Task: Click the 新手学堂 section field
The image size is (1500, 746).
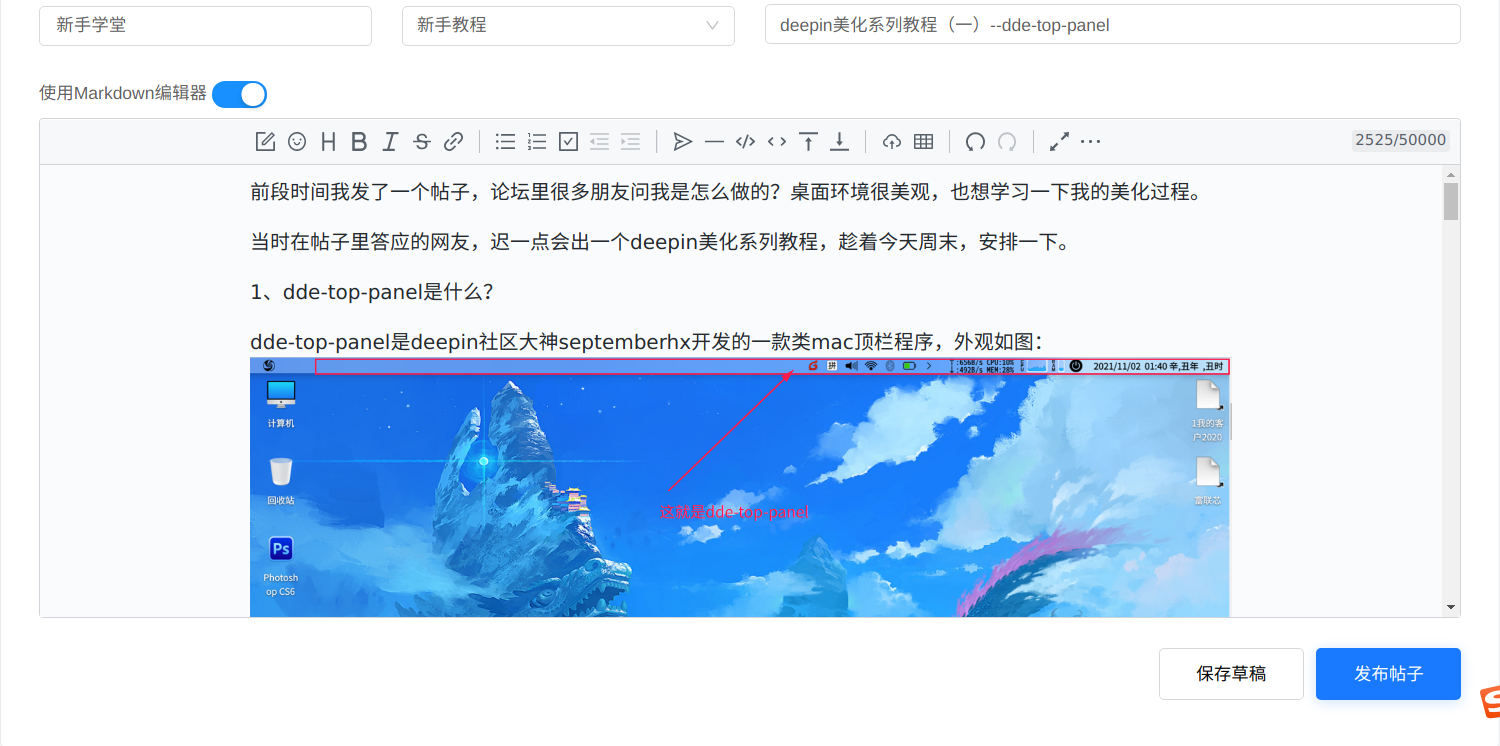Action: 205,25
